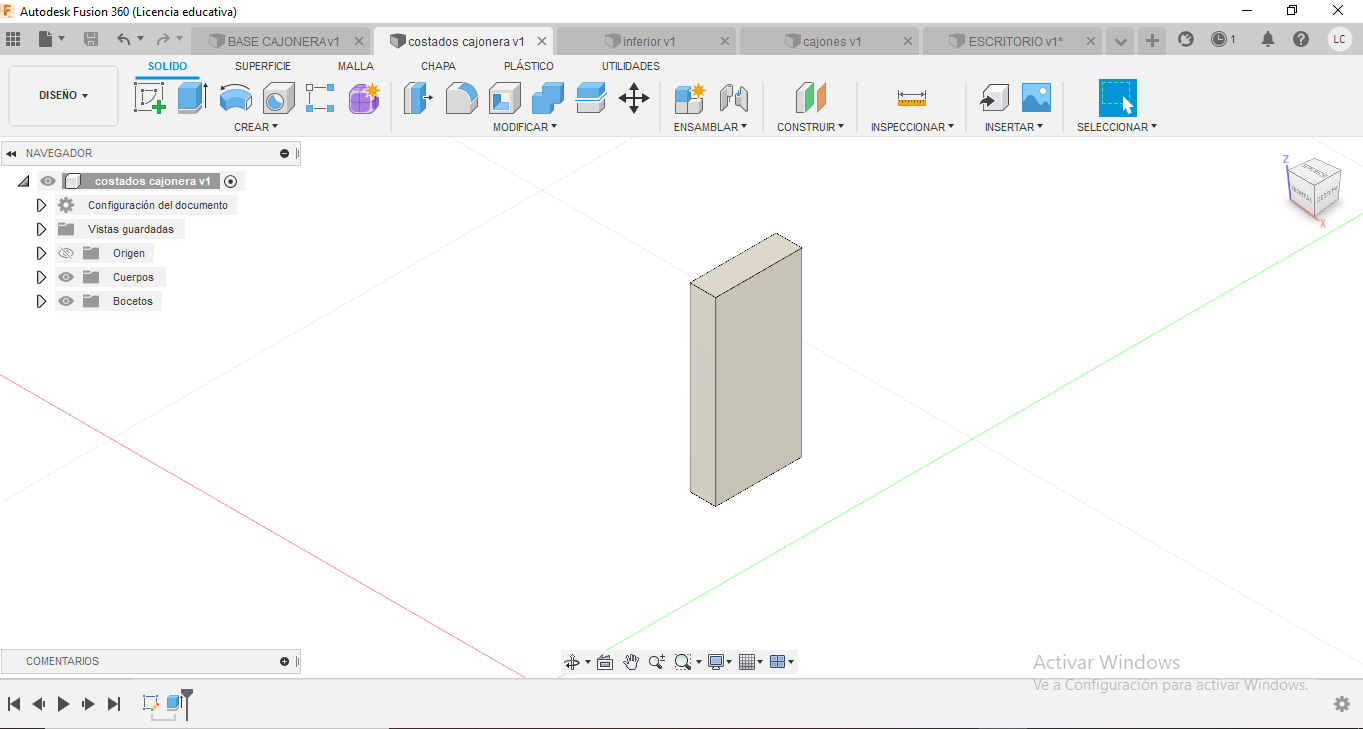Activate the costados cajonera v1 radio button

(x=231, y=181)
